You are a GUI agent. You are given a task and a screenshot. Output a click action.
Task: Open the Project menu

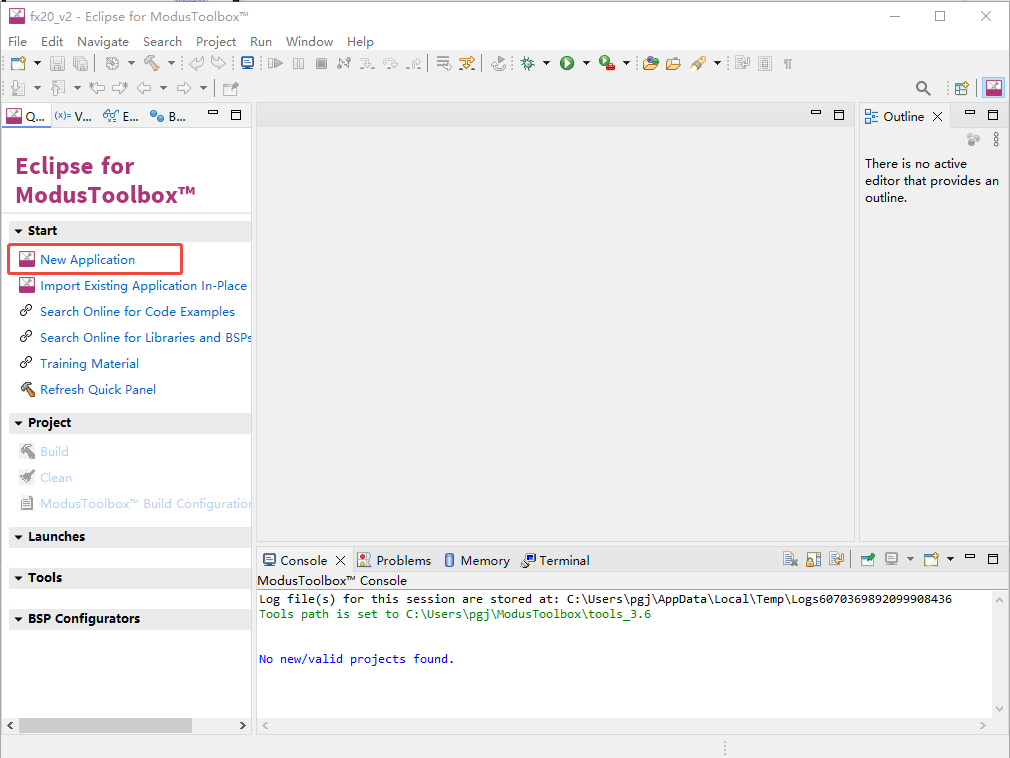pos(216,41)
